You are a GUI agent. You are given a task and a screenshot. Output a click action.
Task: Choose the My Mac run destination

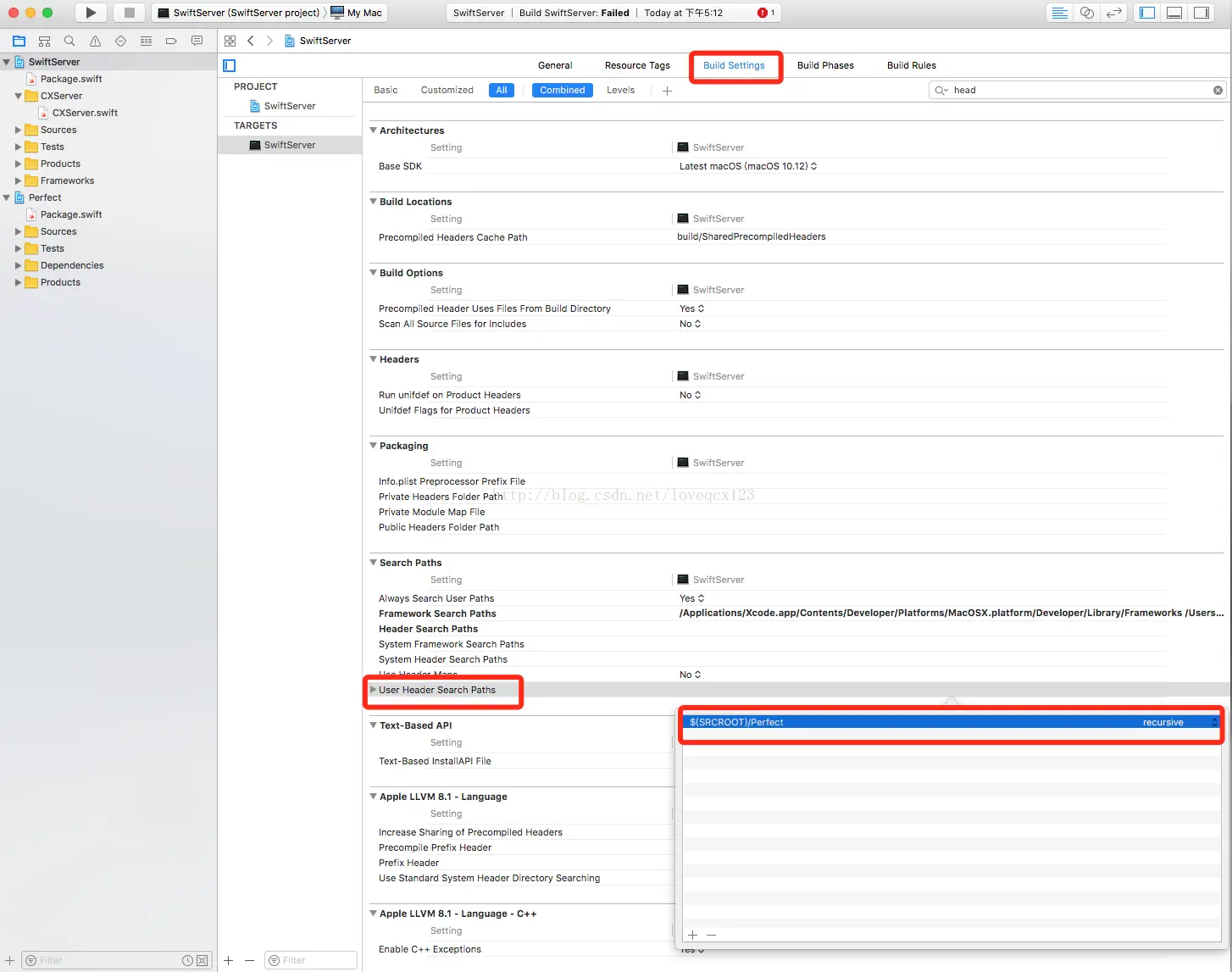(x=357, y=13)
